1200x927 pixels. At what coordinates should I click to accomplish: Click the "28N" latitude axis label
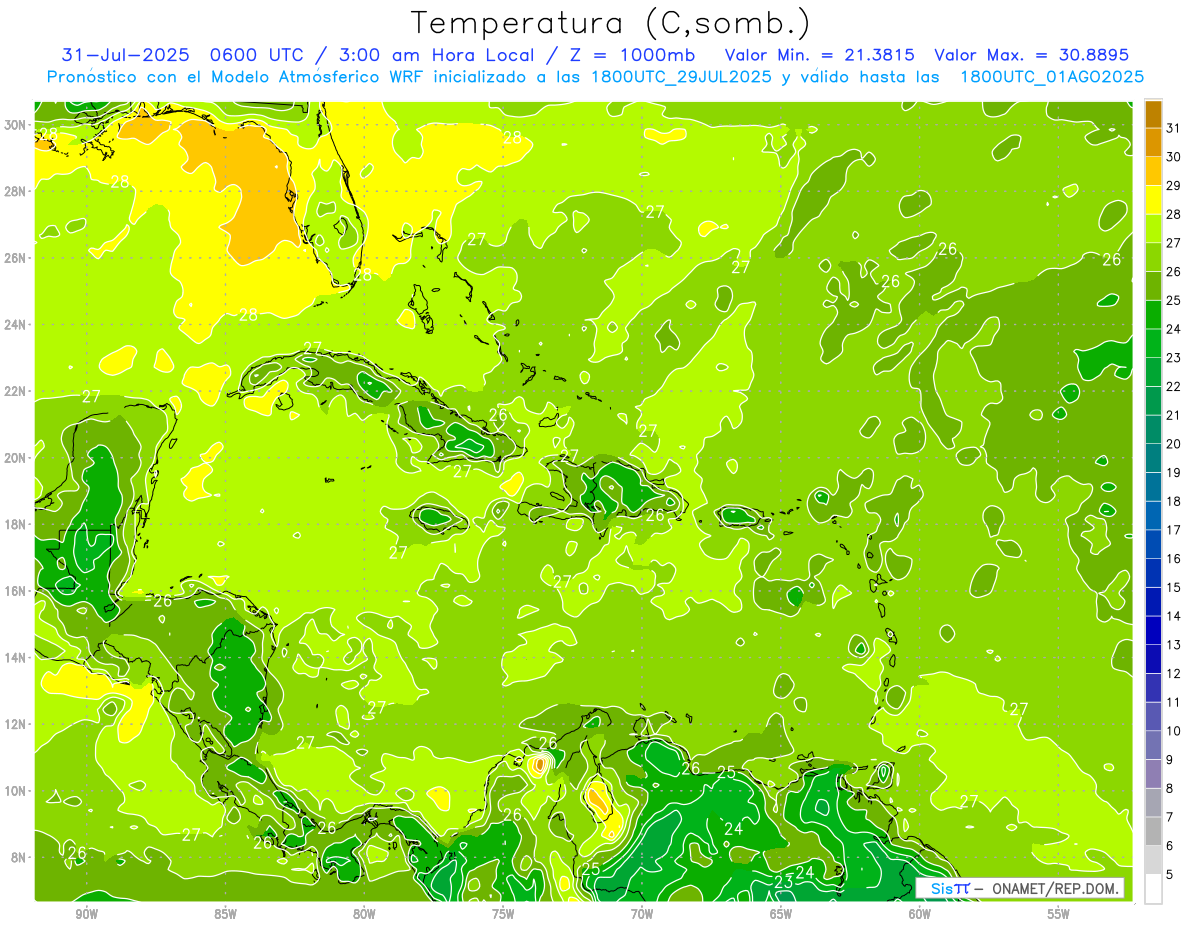pos(15,191)
